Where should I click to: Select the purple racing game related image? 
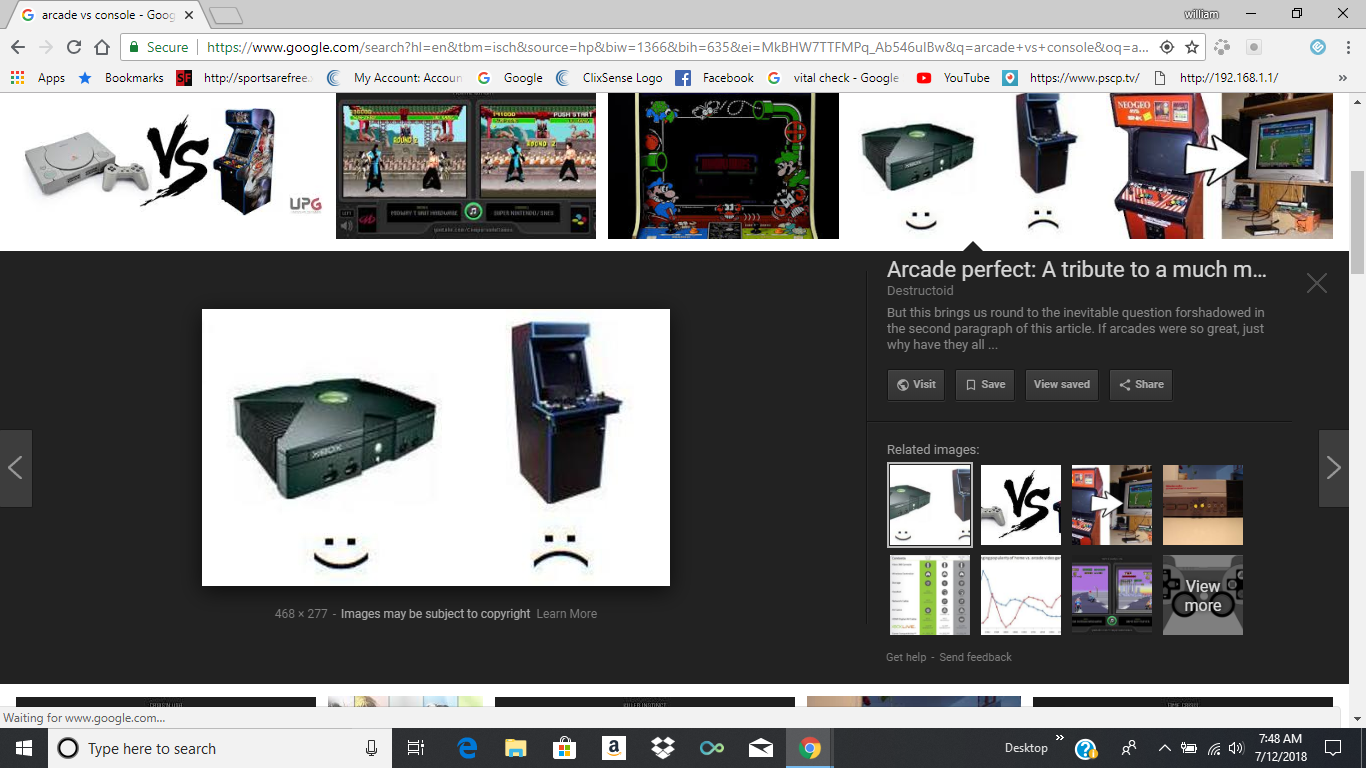(1112, 595)
